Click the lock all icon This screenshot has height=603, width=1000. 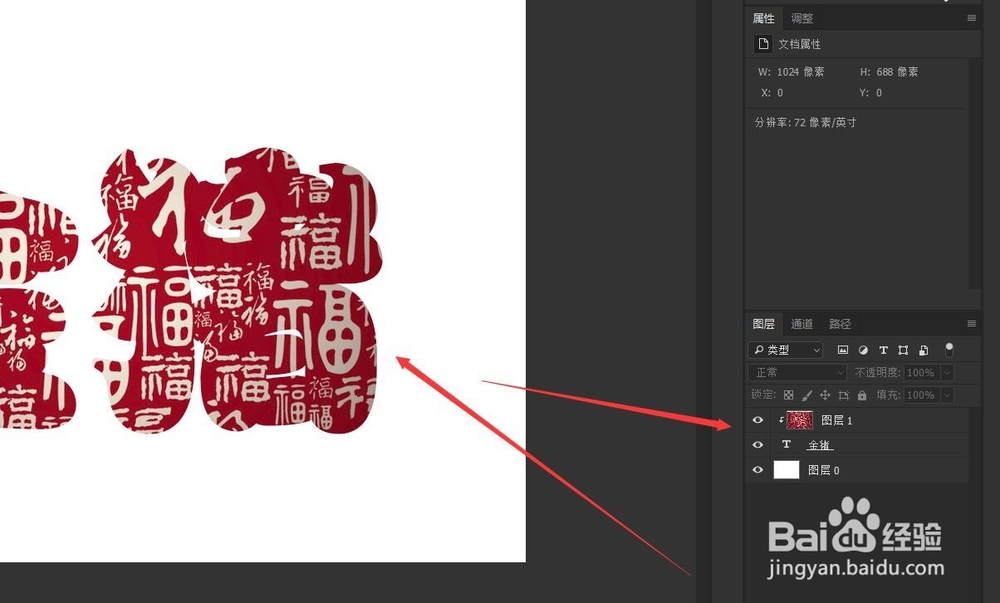[862, 395]
